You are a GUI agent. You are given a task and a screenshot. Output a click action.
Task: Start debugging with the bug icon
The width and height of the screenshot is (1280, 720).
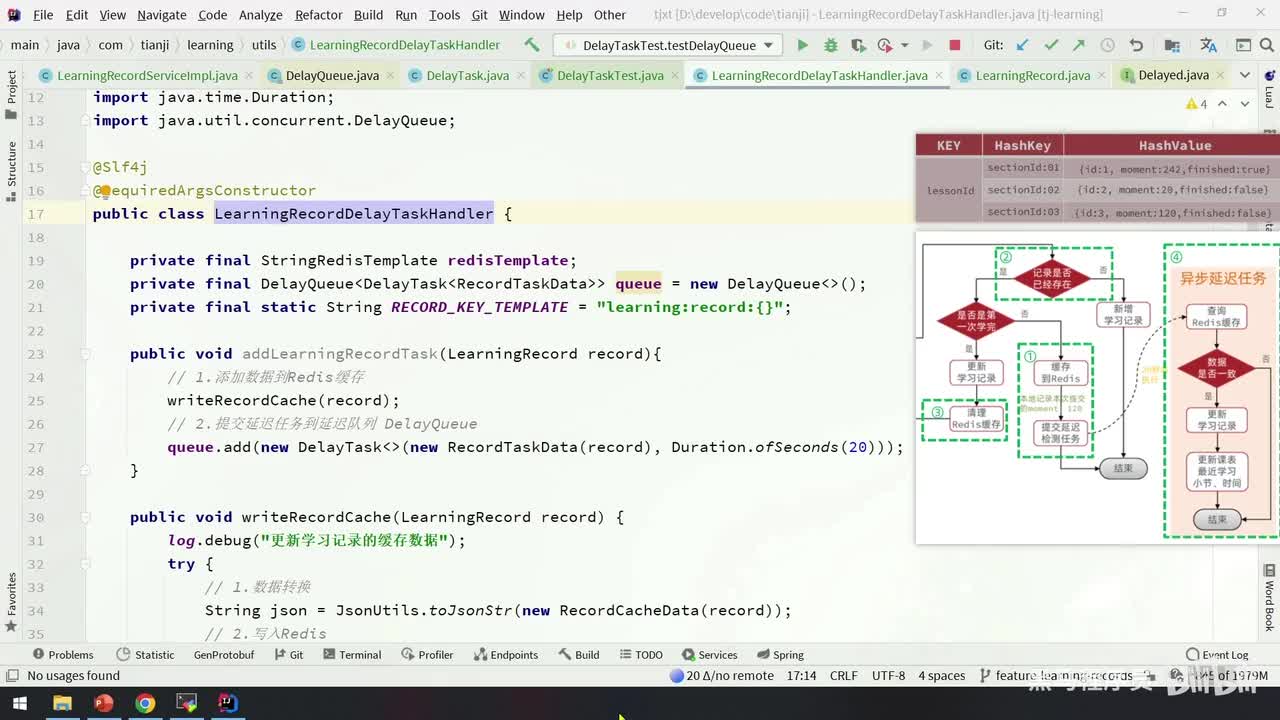pyautogui.click(x=830, y=45)
